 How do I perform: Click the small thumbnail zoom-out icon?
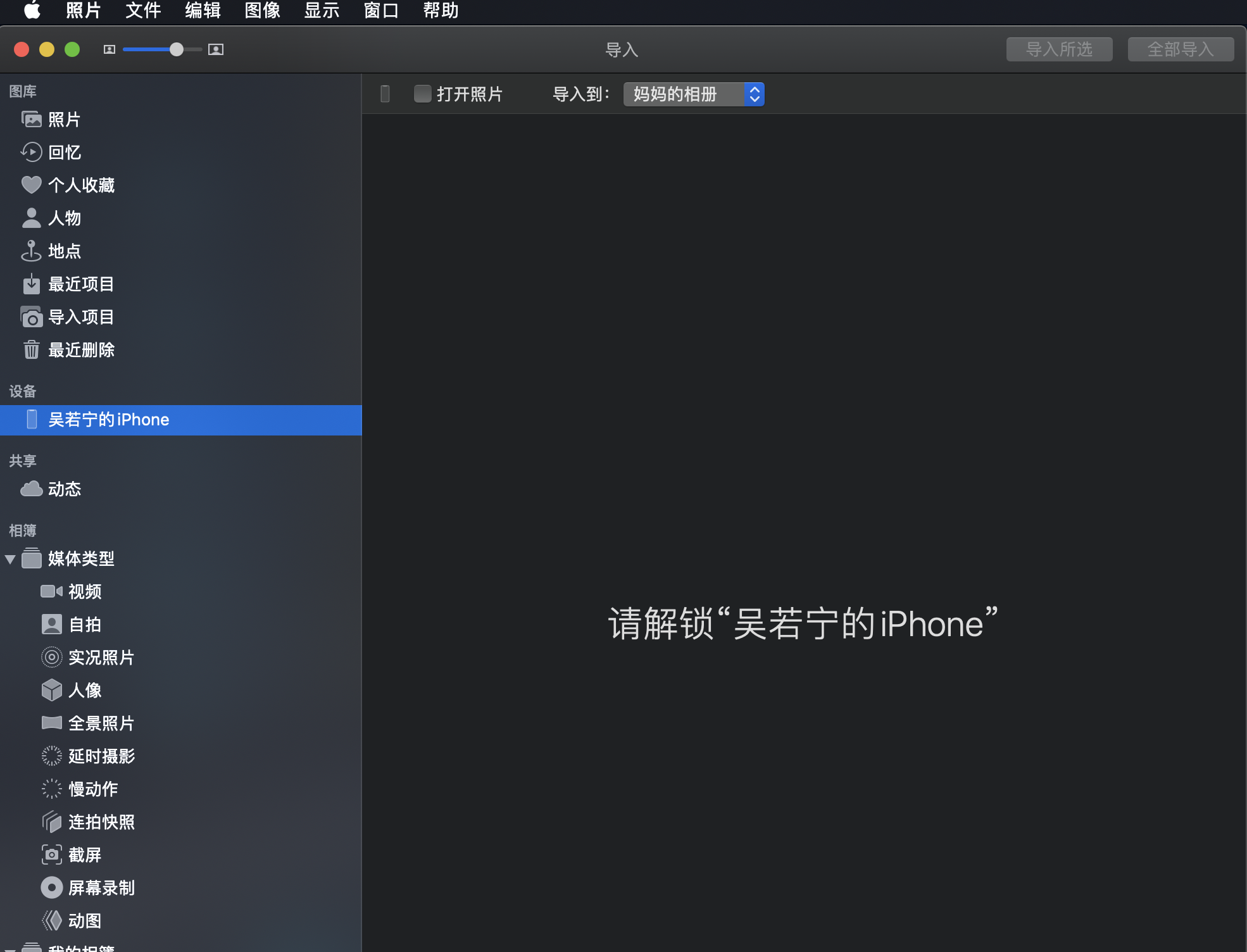coord(110,49)
